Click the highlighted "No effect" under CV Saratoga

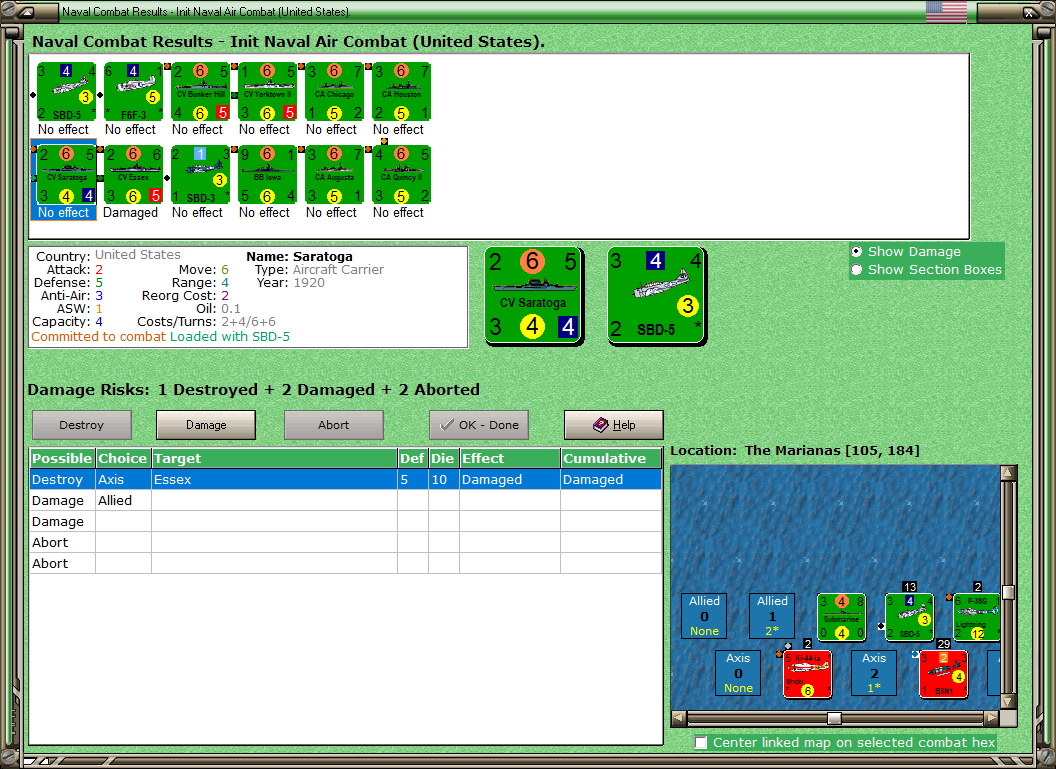click(x=63, y=212)
